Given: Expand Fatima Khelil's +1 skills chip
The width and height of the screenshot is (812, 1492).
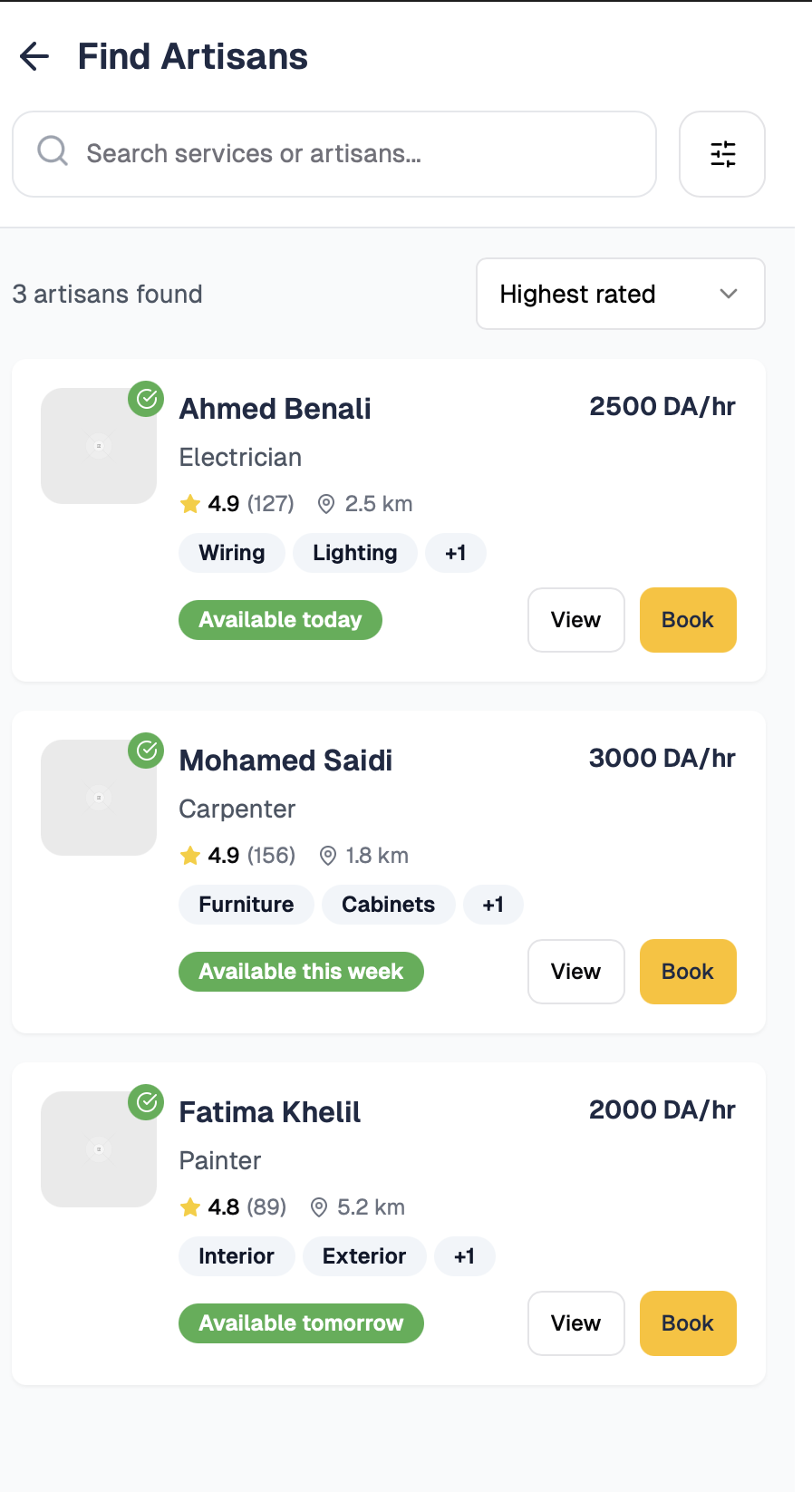Looking at the screenshot, I should (x=465, y=1256).
